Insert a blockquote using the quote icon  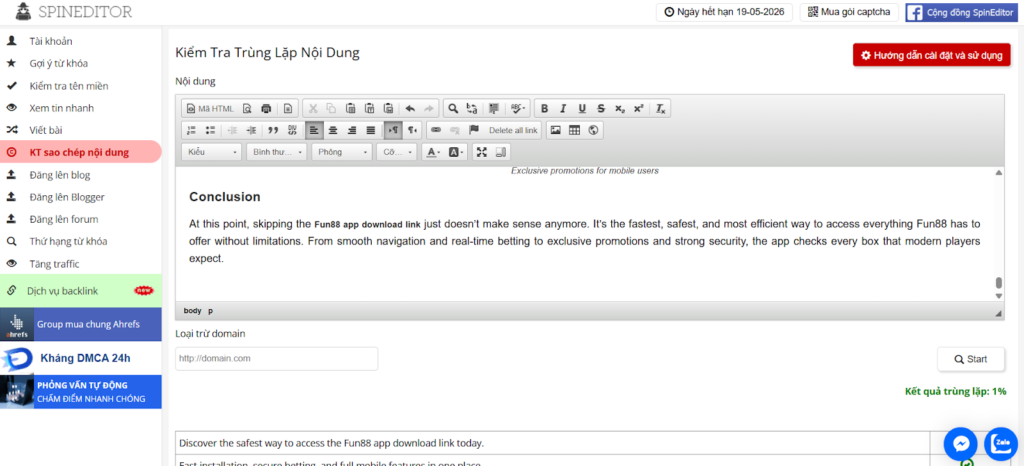[273, 130]
